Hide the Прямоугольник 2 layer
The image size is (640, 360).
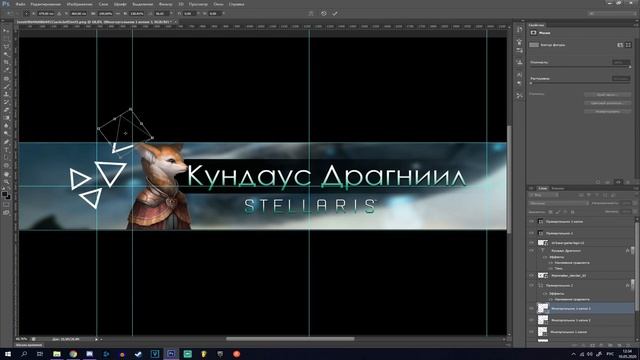tap(531, 285)
